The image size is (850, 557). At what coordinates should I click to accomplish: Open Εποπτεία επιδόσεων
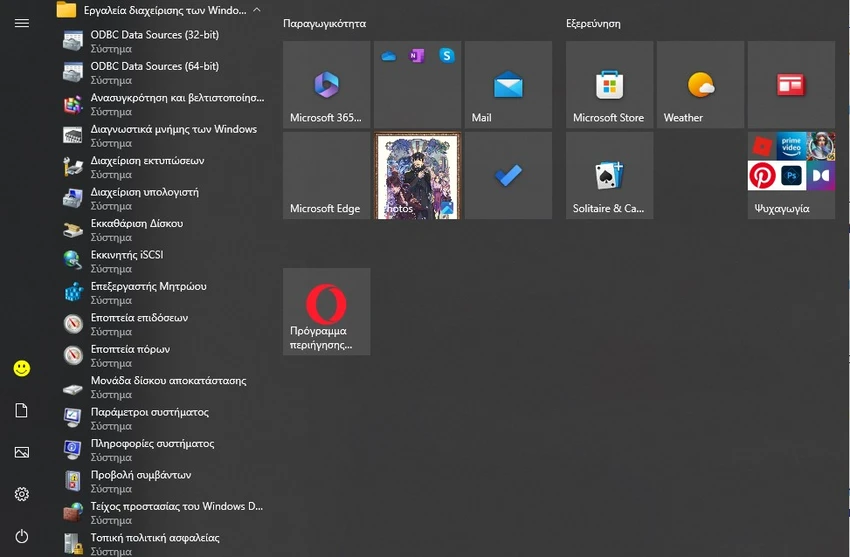coord(163,324)
